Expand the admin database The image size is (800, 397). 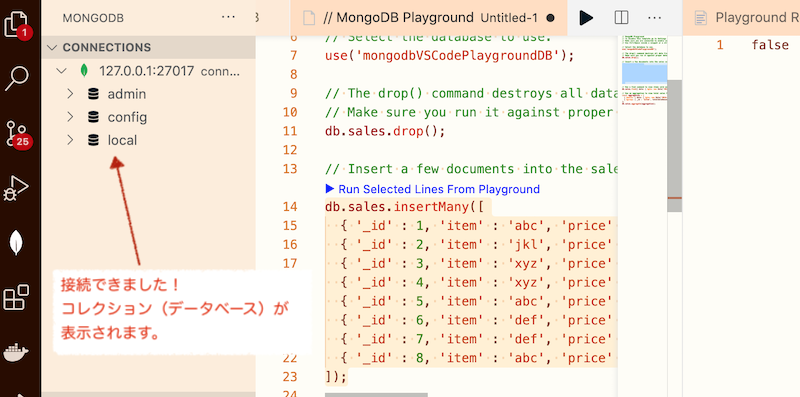pos(70,94)
